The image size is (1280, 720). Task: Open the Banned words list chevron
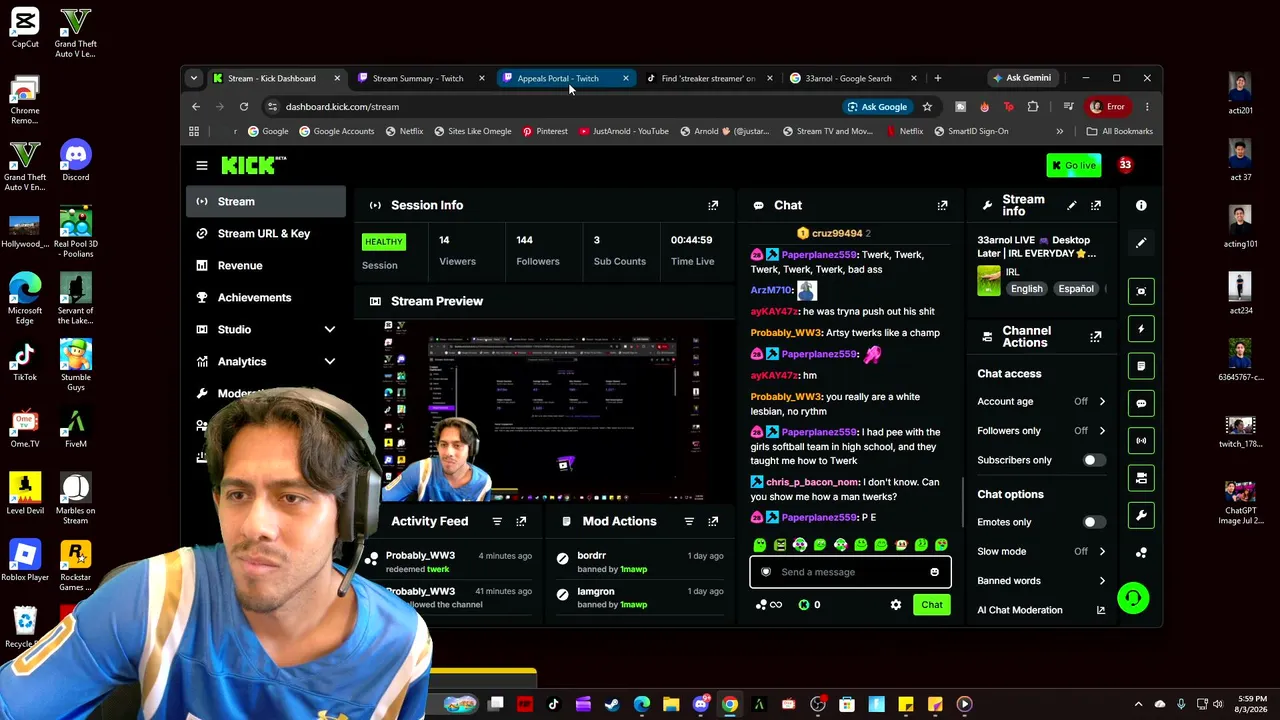click(x=1102, y=581)
